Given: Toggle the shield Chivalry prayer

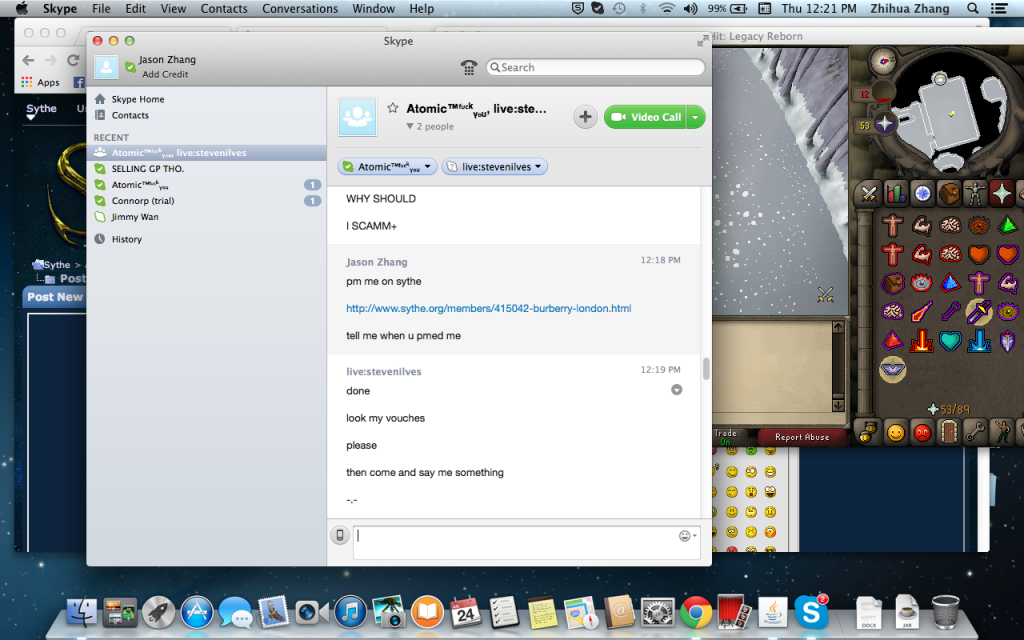Looking at the screenshot, I should 1008,340.
